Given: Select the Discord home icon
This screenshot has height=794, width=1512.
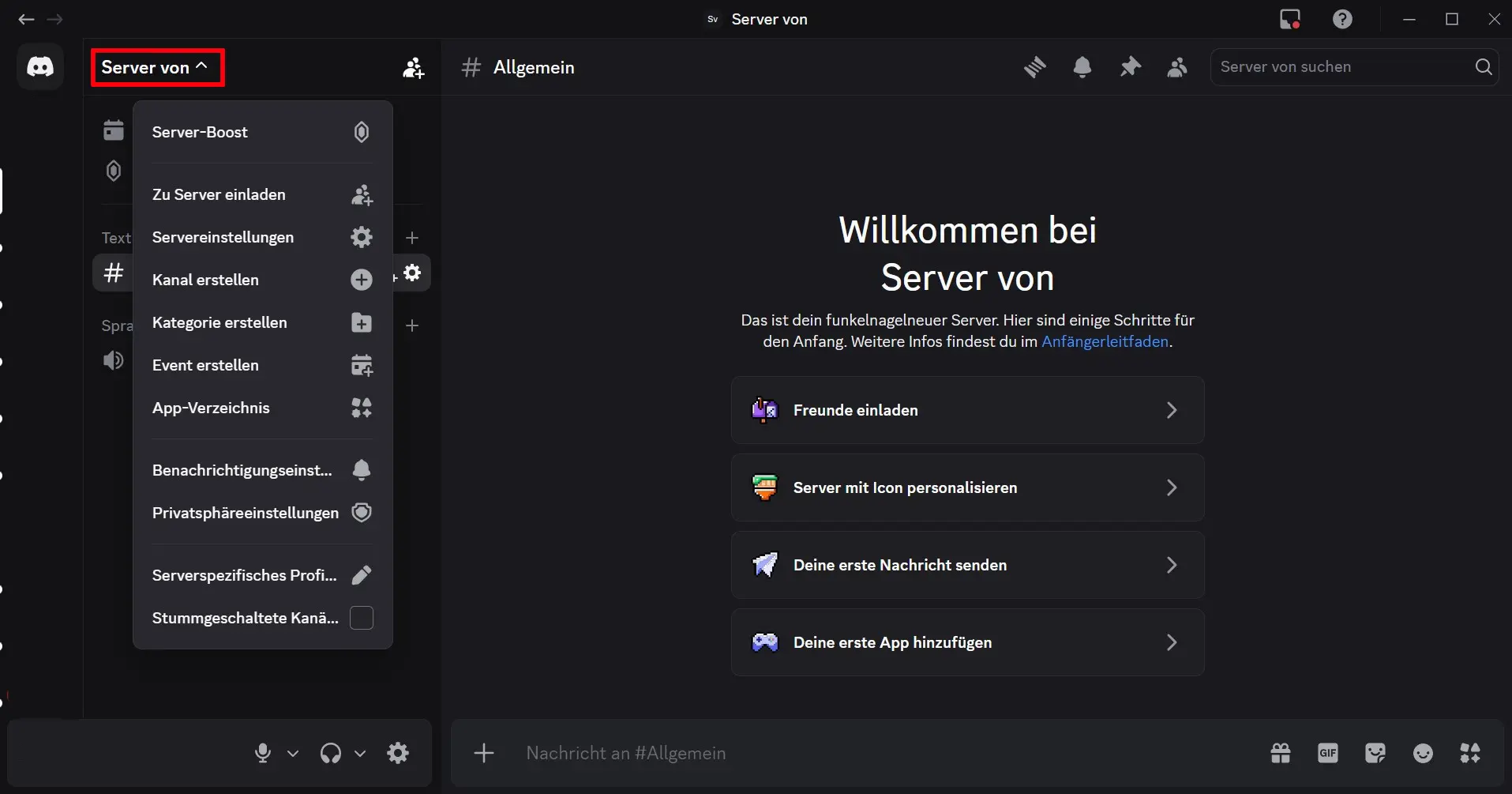Looking at the screenshot, I should tap(40, 66).
